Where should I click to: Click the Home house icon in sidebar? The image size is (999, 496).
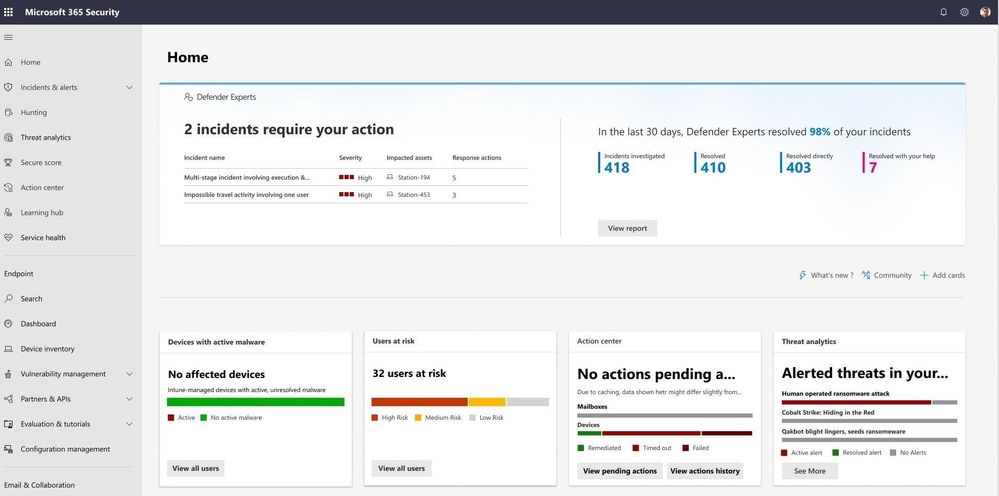[x=8, y=62]
